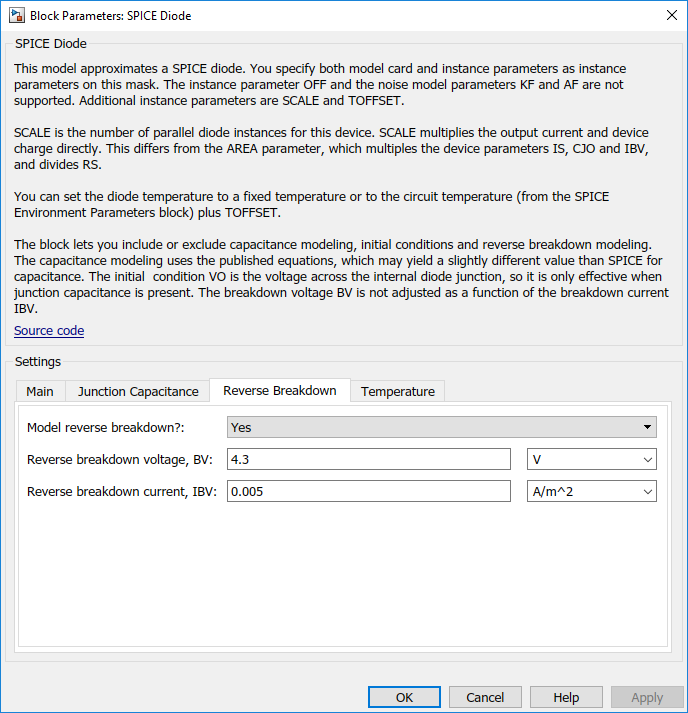Screen dimensions: 688x713
Task: Edit the Reverse breakdown current IBV field
Action: click(x=369, y=492)
